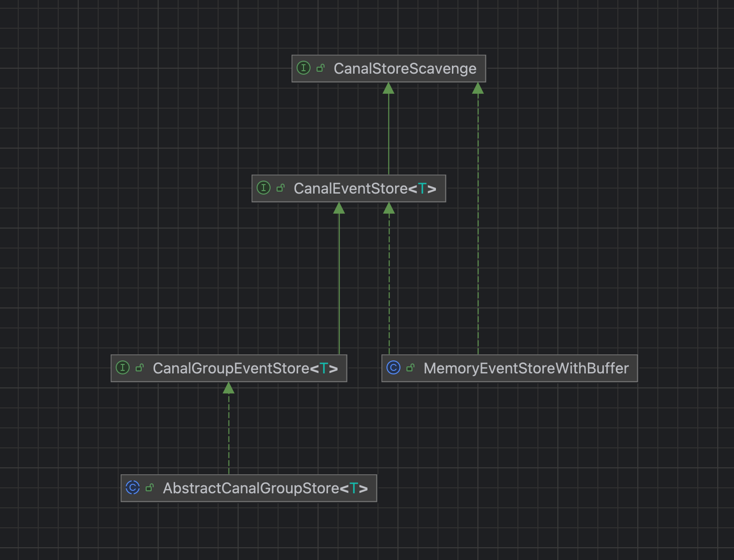Click the class icon on MemoryEventStoreWithBuffer node
The height and width of the screenshot is (560, 734).
[393, 368]
